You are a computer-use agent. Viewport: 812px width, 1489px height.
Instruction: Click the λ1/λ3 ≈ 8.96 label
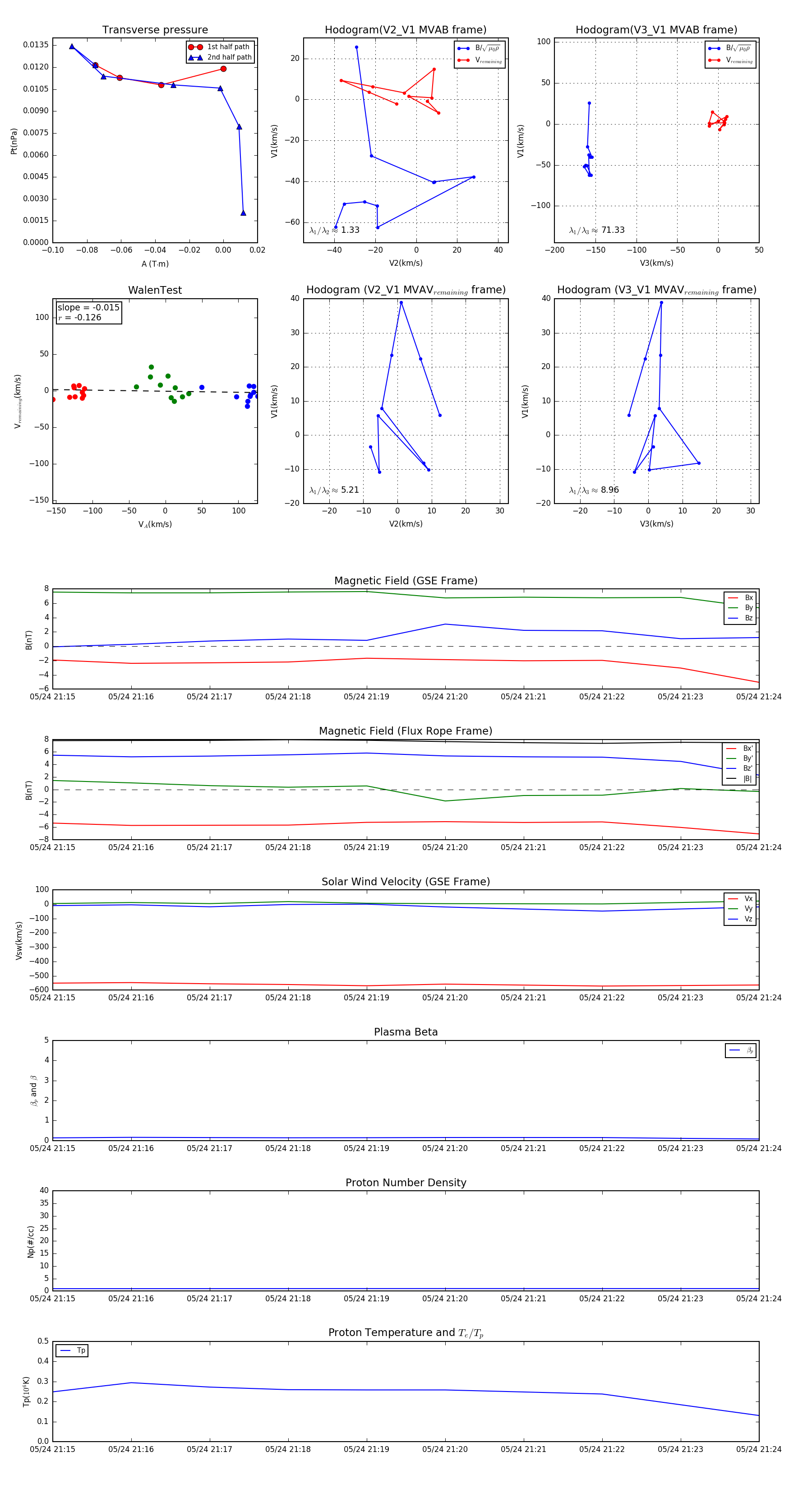pyautogui.click(x=594, y=490)
